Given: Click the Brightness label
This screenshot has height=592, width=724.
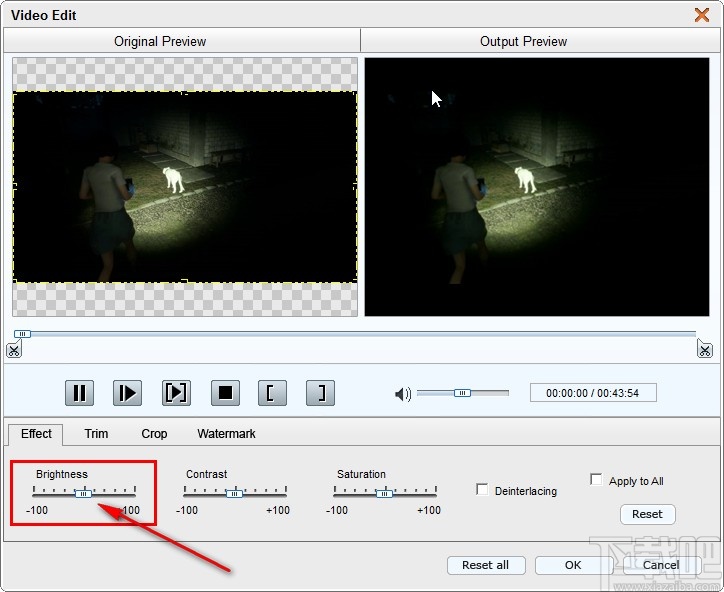Looking at the screenshot, I should pyautogui.click(x=62, y=474).
